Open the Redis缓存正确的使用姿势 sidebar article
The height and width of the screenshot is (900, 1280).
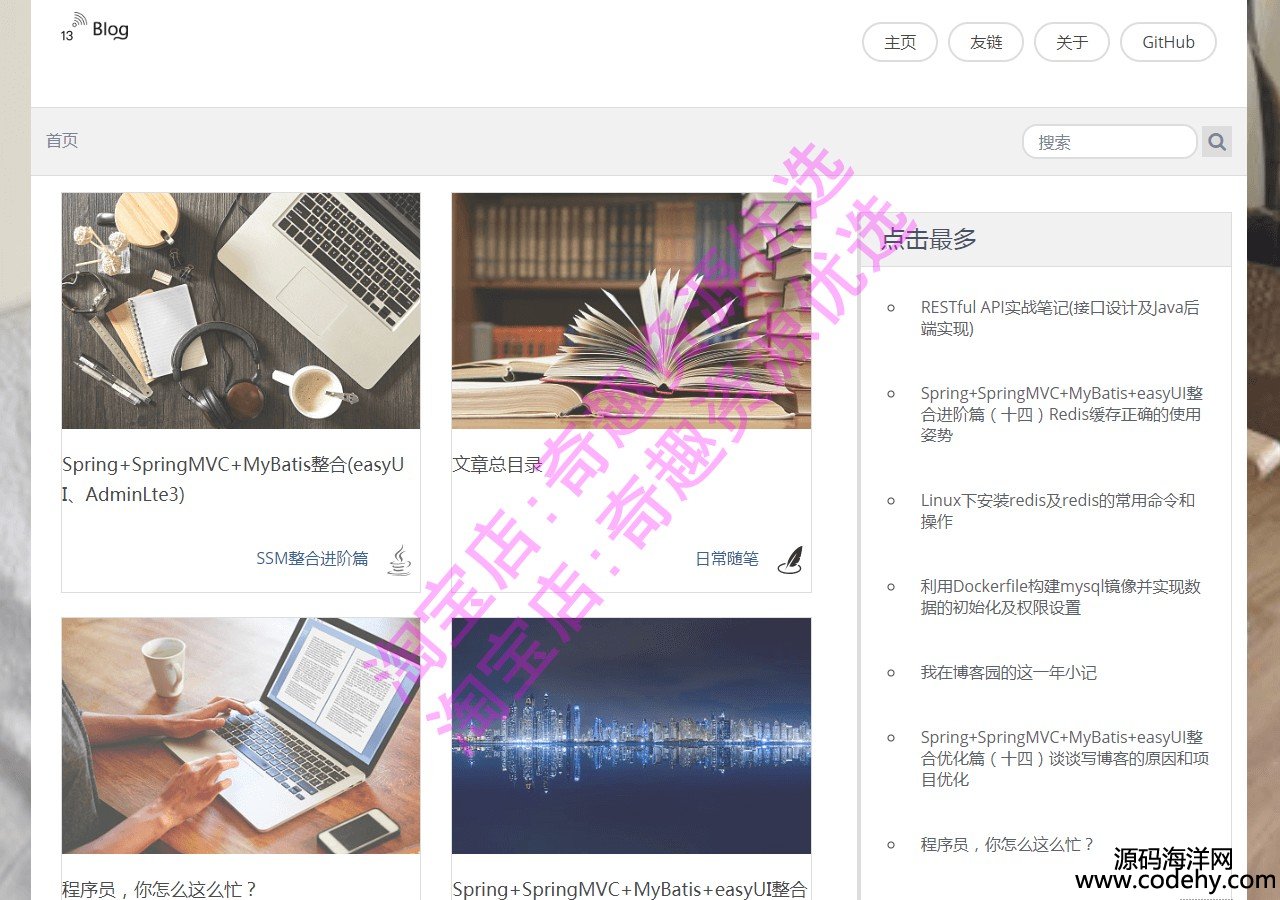[1062, 414]
